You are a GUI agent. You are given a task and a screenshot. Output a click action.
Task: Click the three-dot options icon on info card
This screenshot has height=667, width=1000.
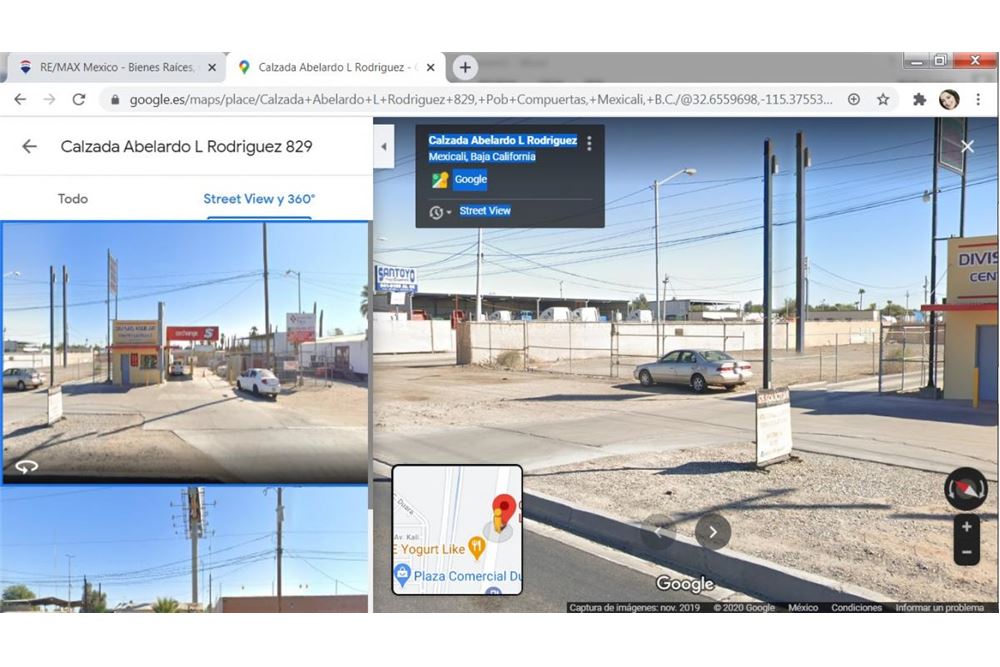[590, 142]
